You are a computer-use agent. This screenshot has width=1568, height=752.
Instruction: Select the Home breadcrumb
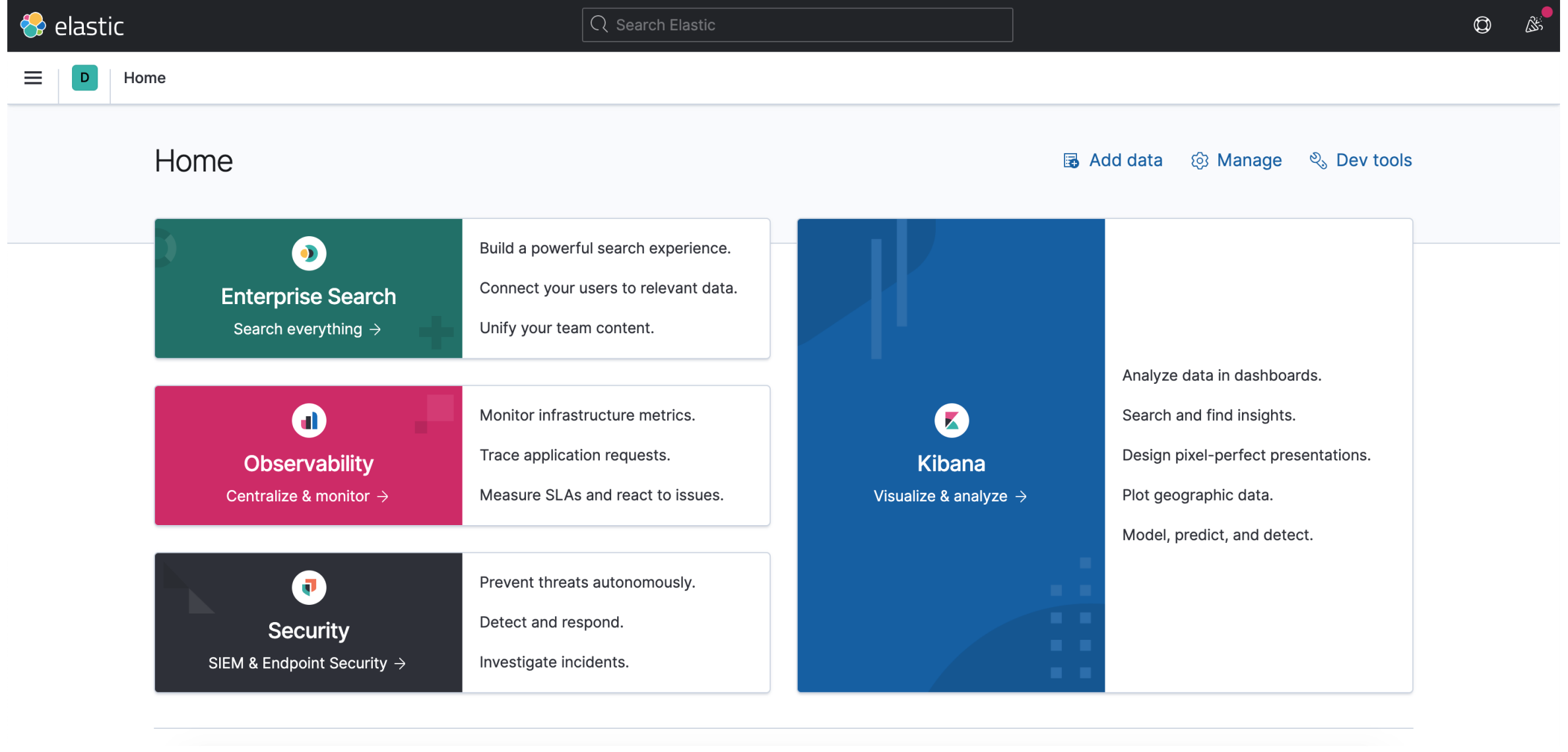pyautogui.click(x=145, y=78)
